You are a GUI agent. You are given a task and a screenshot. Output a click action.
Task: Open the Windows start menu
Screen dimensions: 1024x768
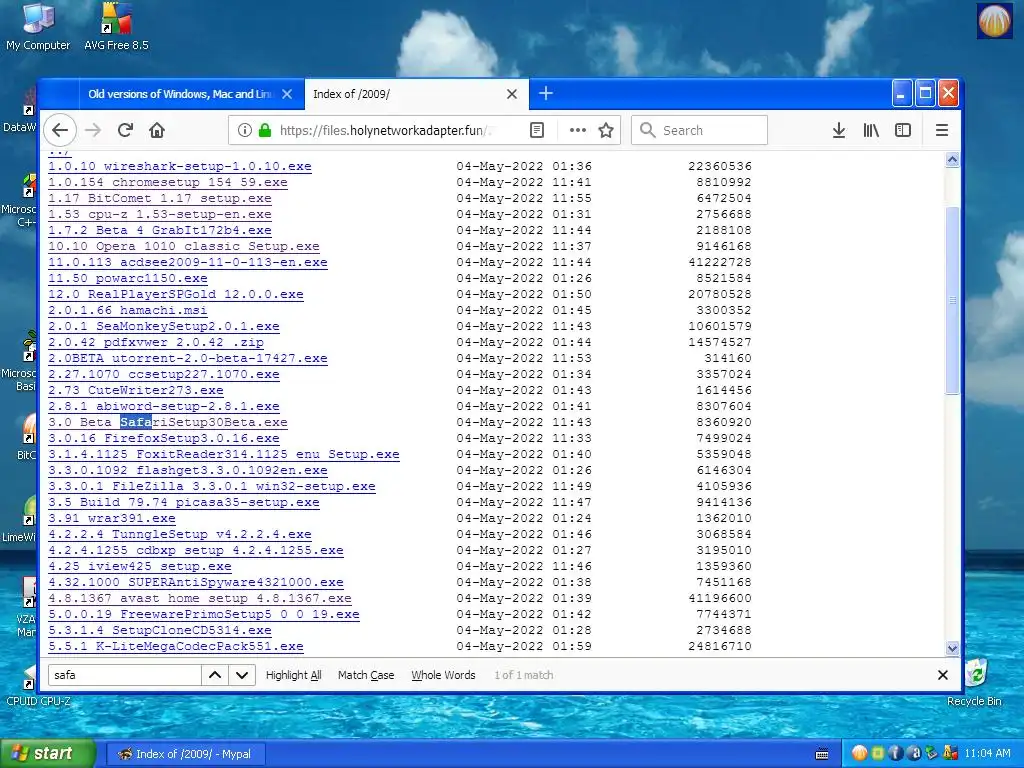[48, 754]
